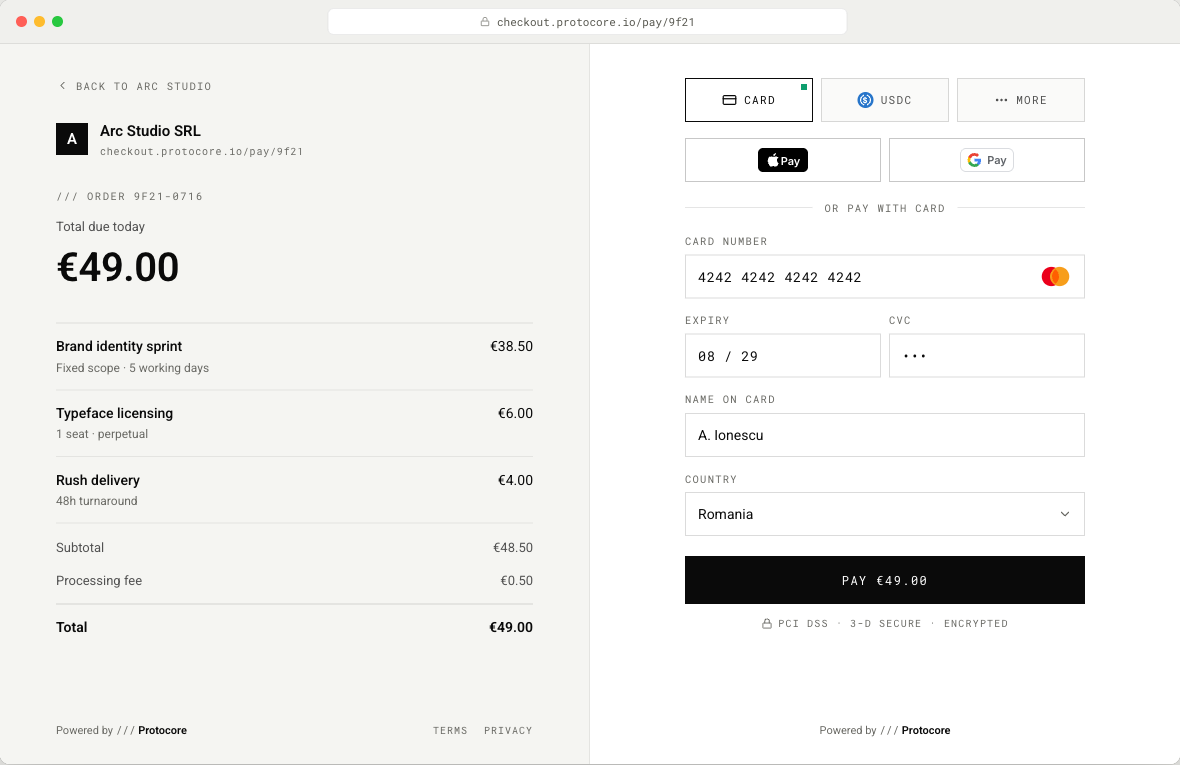The height and width of the screenshot is (765, 1180).
Task: Click the '€48.50' subtotal value
Action: tap(513, 548)
